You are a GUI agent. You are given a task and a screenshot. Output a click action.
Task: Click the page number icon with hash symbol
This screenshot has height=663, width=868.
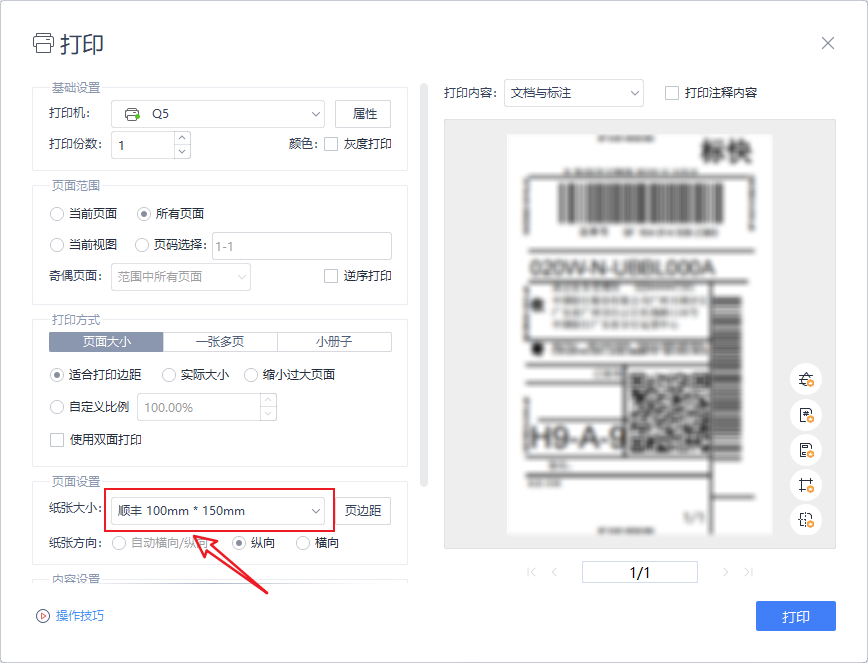click(805, 414)
